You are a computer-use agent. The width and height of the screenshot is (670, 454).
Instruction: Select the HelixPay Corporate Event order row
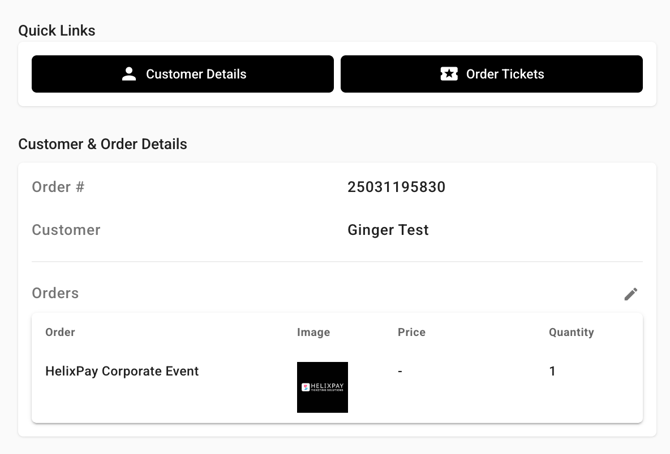337,386
